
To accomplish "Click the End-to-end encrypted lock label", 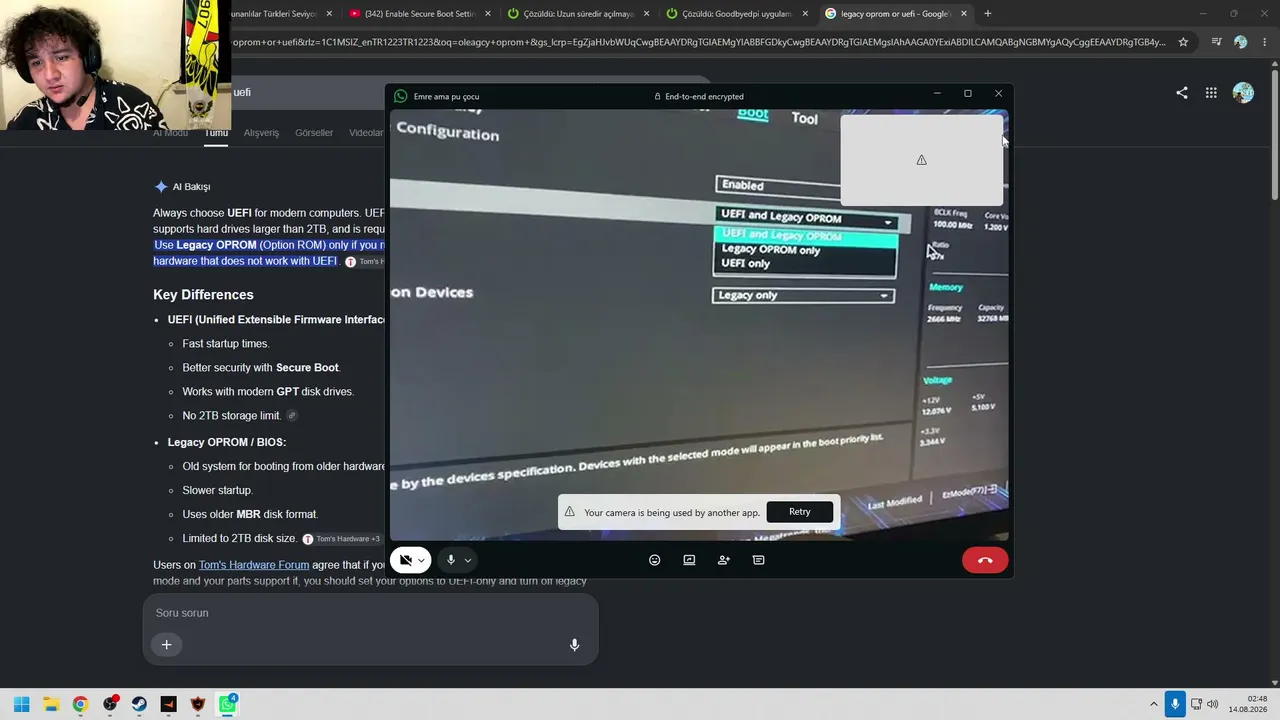I will (699, 96).
